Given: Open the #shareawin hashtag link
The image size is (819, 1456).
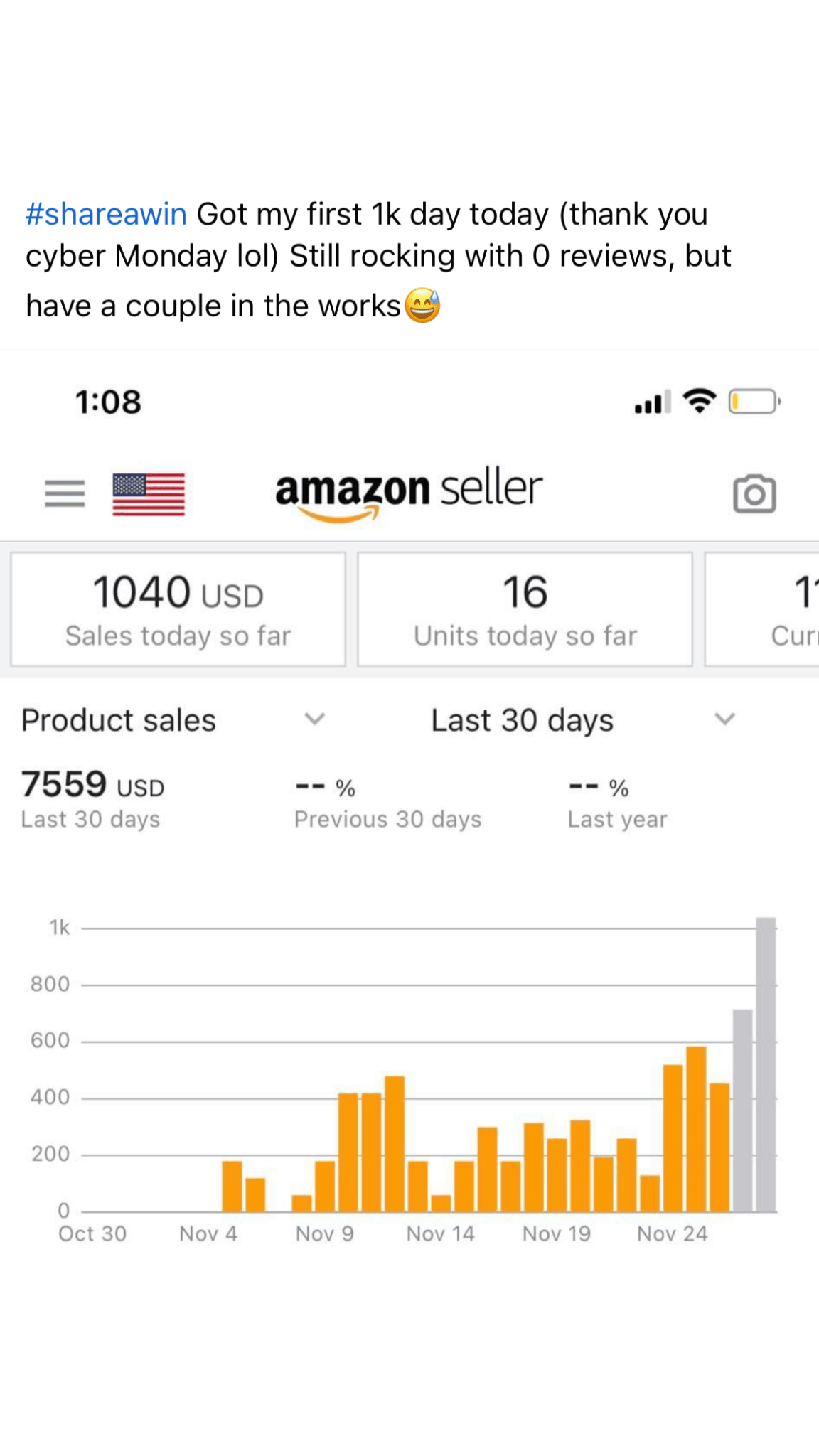Looking at the screenshot, I should (x=106, y=214).
